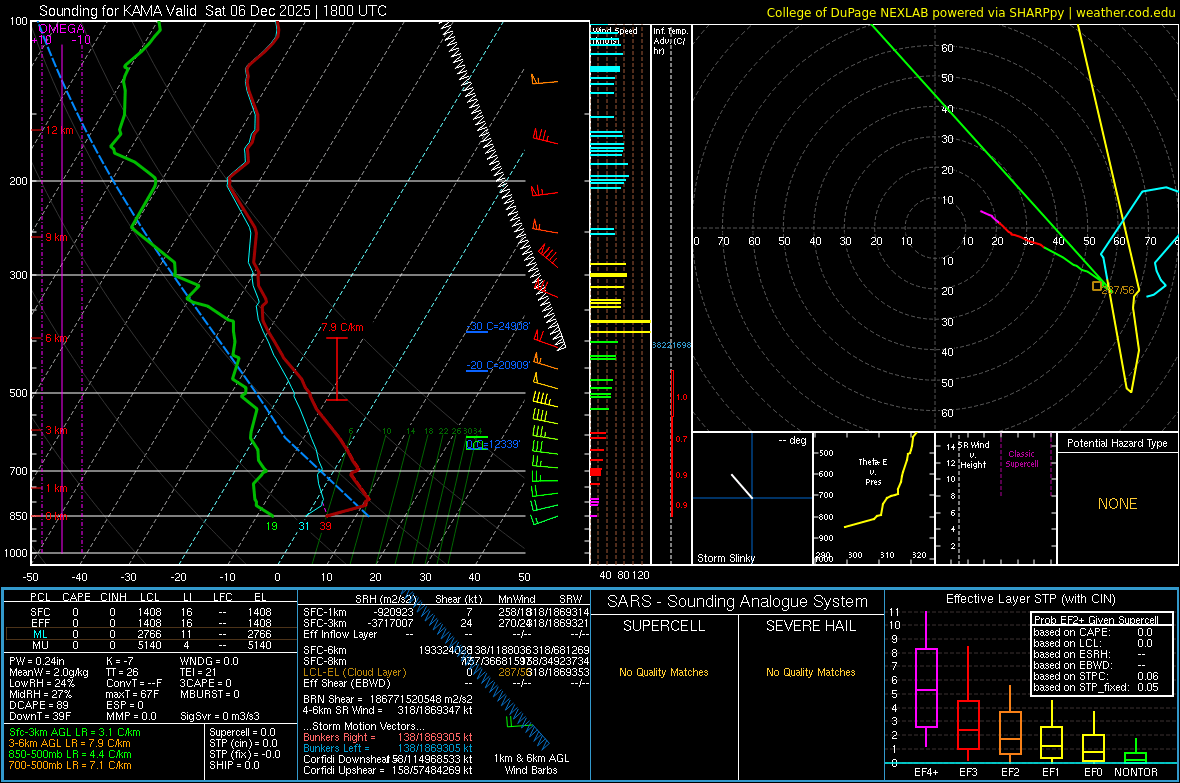Select the red surface temperature value 39

pyautogui.click(x=325, y=526)
